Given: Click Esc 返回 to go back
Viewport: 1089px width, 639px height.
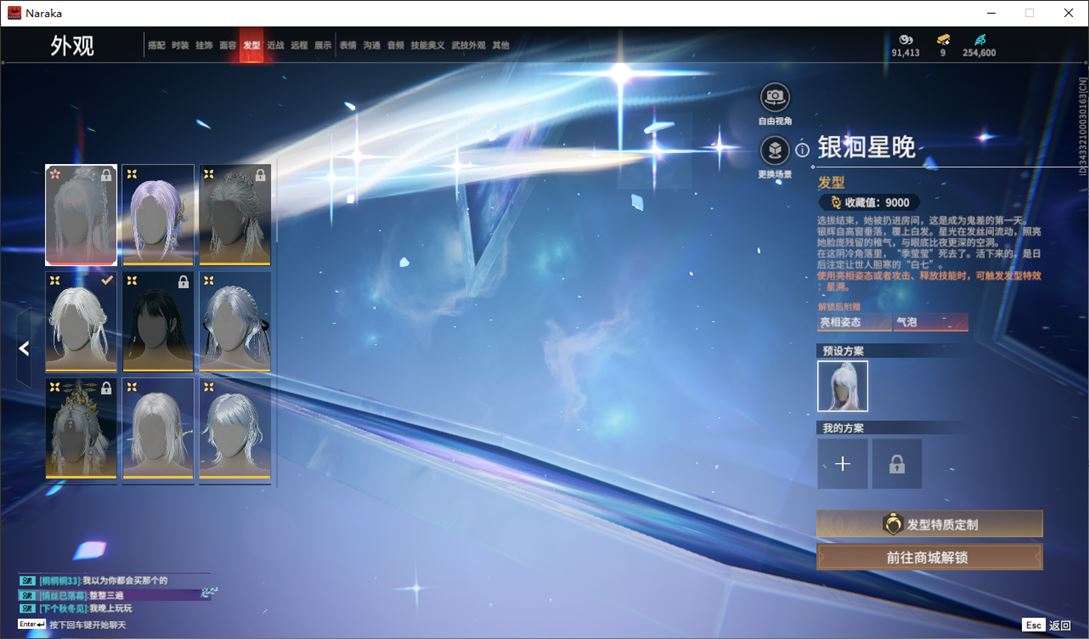Looking at the screenshot, I should 1047,625.
